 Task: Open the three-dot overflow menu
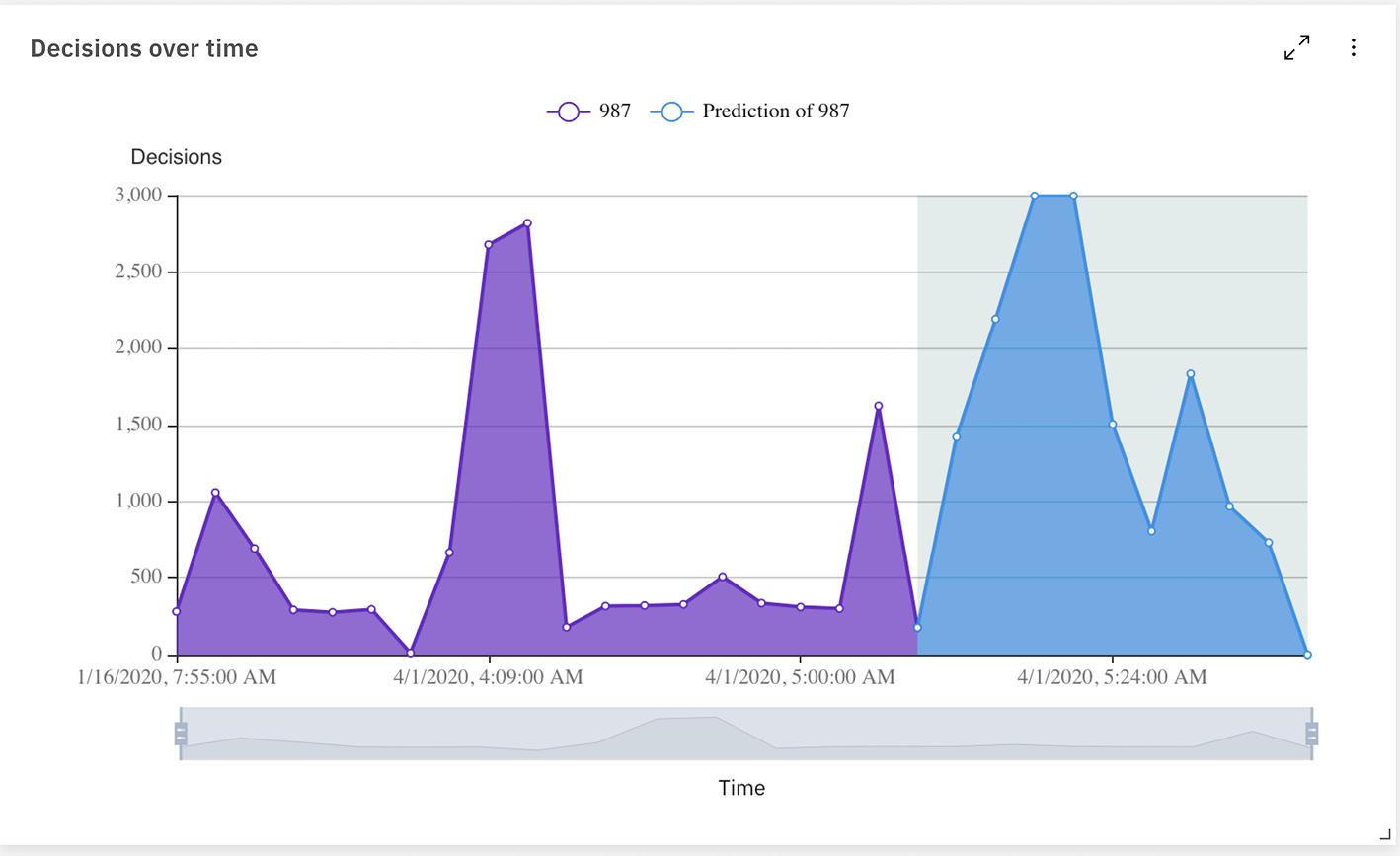[1353, 47]
